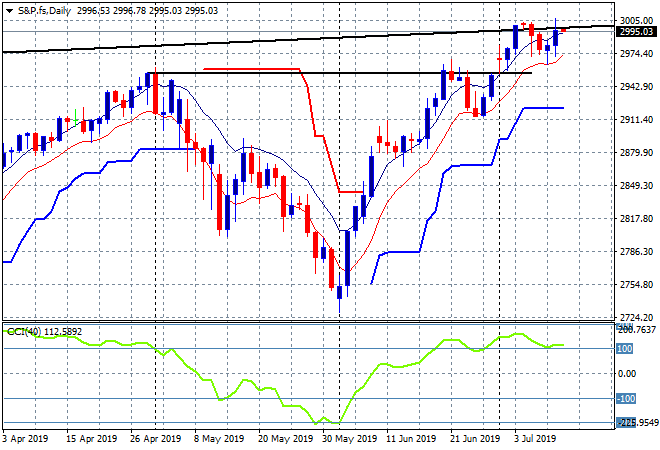The height and width of the screenshot is (450, 660).
Task: Click the 2724.20 price axis label
Action: 636,317
